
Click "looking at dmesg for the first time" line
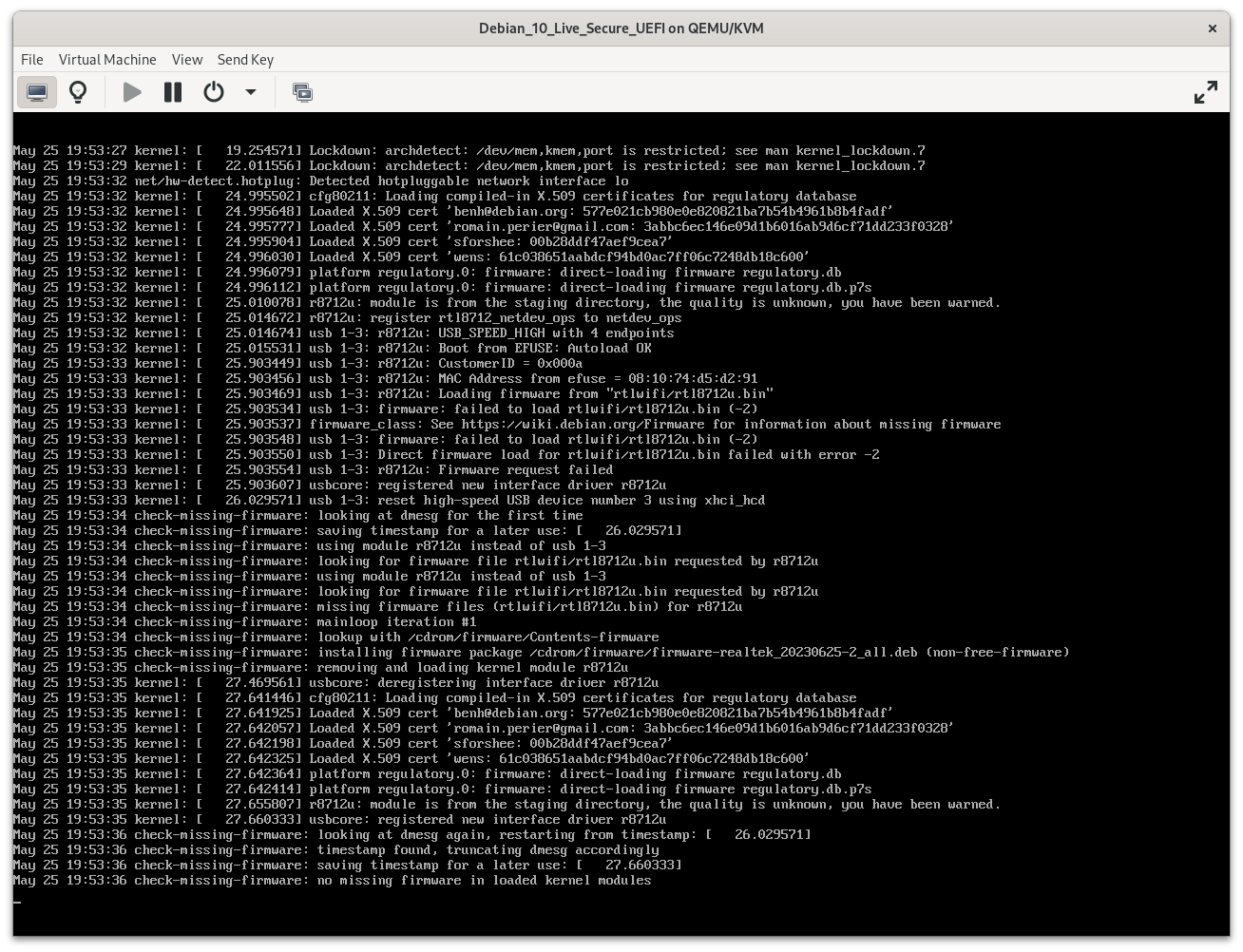(298, 516)
